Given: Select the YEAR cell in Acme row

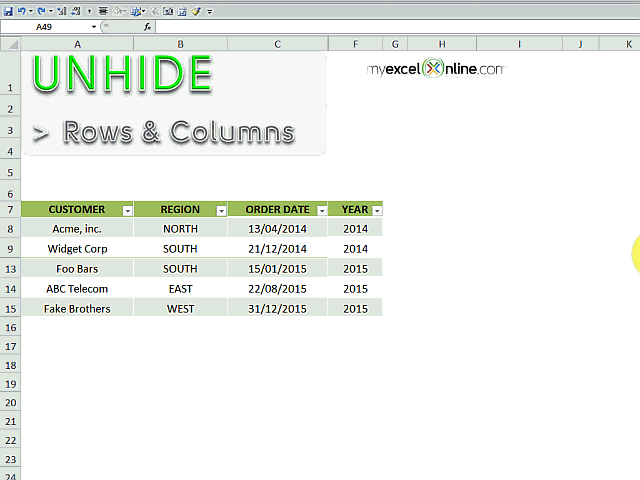Looking at the screenshot, I should click(356, 229).
